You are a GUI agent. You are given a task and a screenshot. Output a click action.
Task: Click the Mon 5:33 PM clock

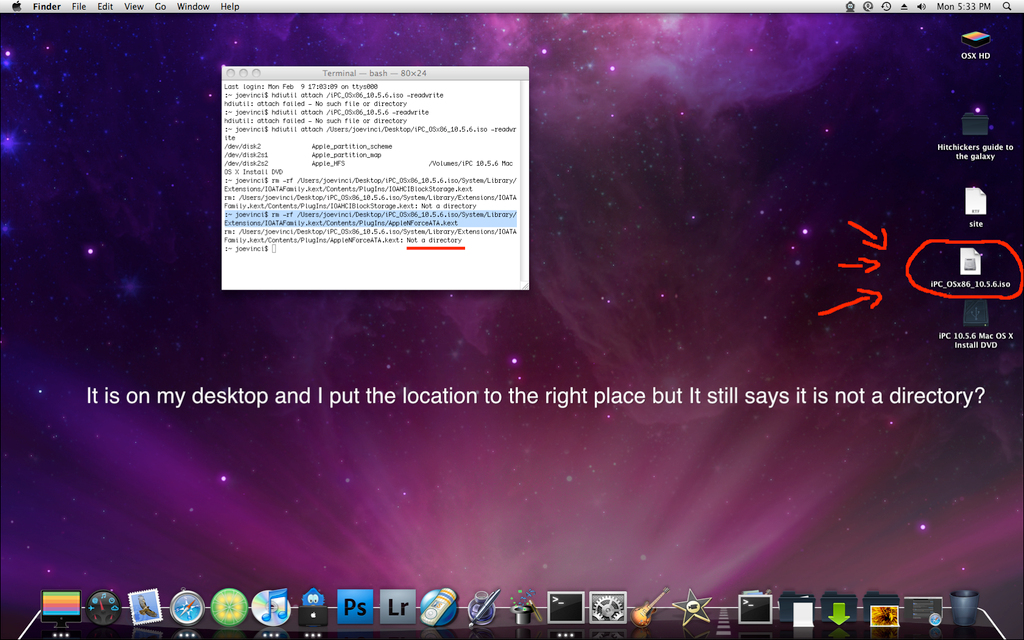click(x=963, y=7)
